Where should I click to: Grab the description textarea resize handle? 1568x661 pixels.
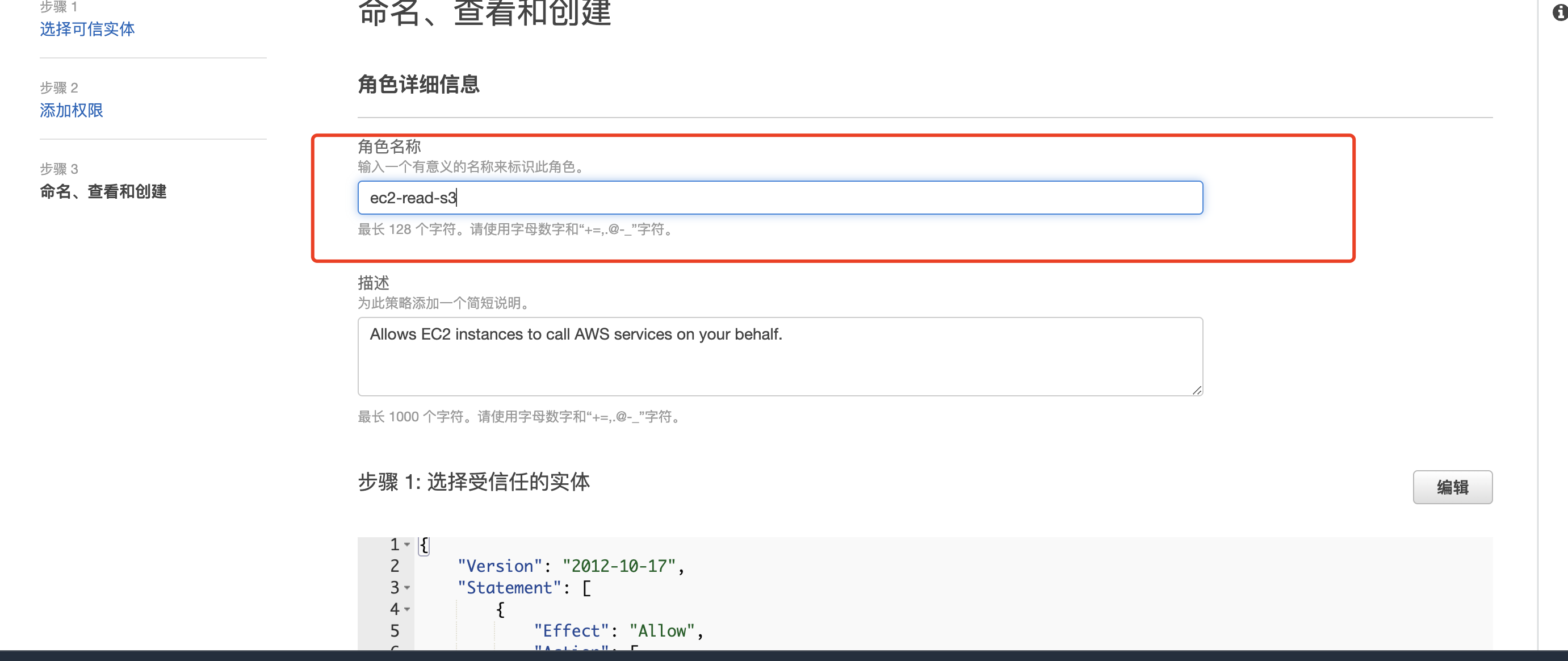1197,390
